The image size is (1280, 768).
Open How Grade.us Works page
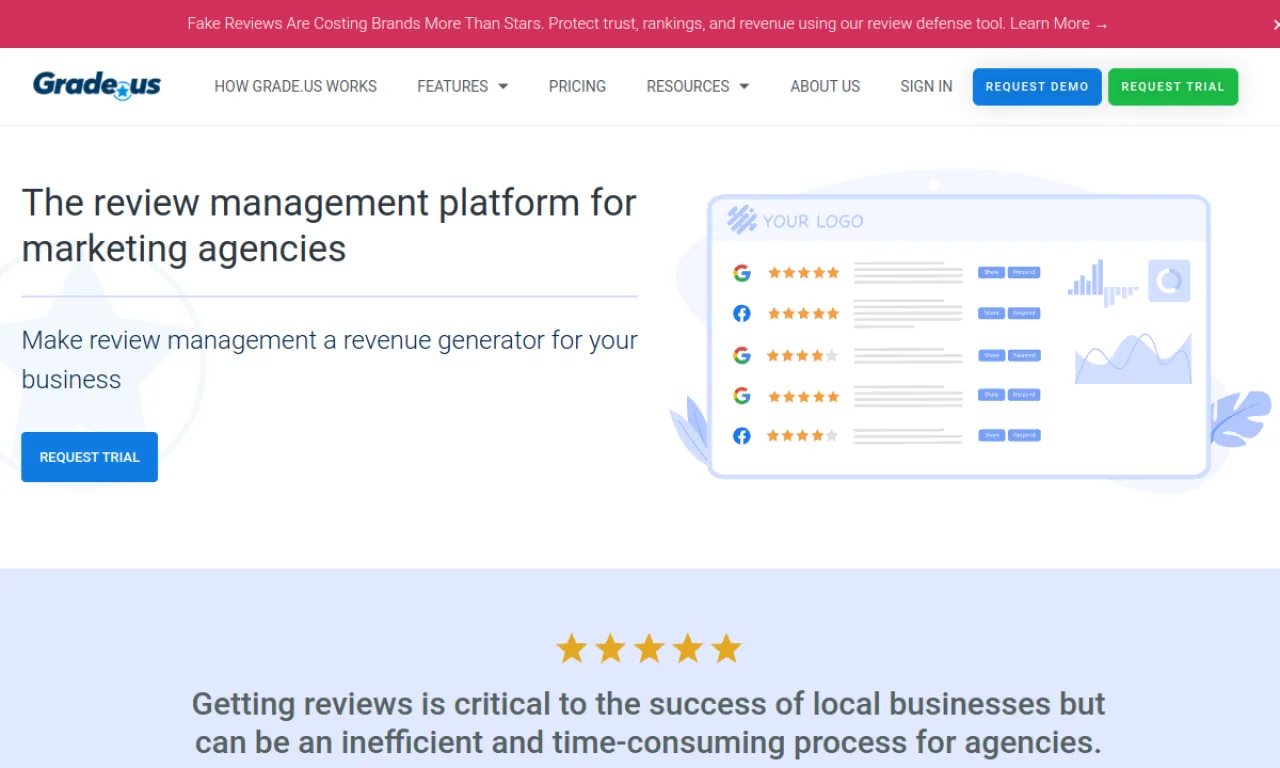pyautogui.click(x=295, y=86)
